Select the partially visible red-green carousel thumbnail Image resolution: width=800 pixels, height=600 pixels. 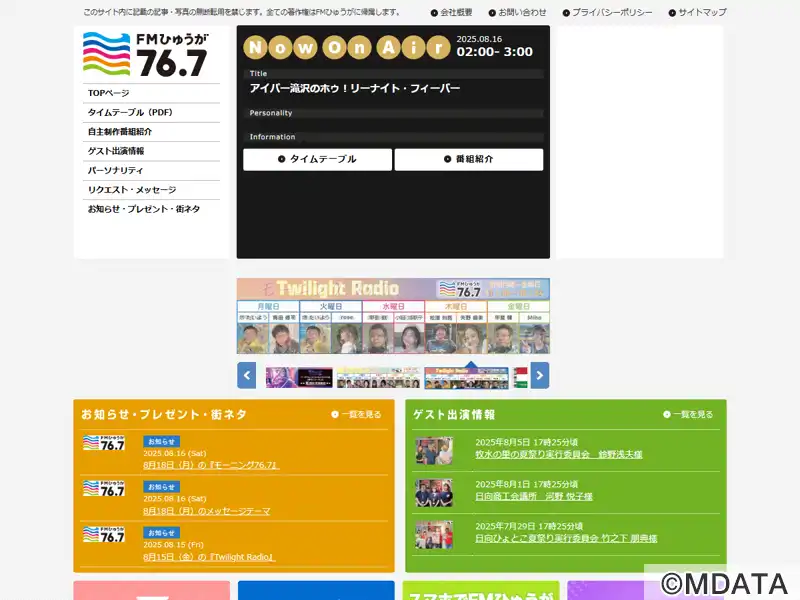pos(520,378)
